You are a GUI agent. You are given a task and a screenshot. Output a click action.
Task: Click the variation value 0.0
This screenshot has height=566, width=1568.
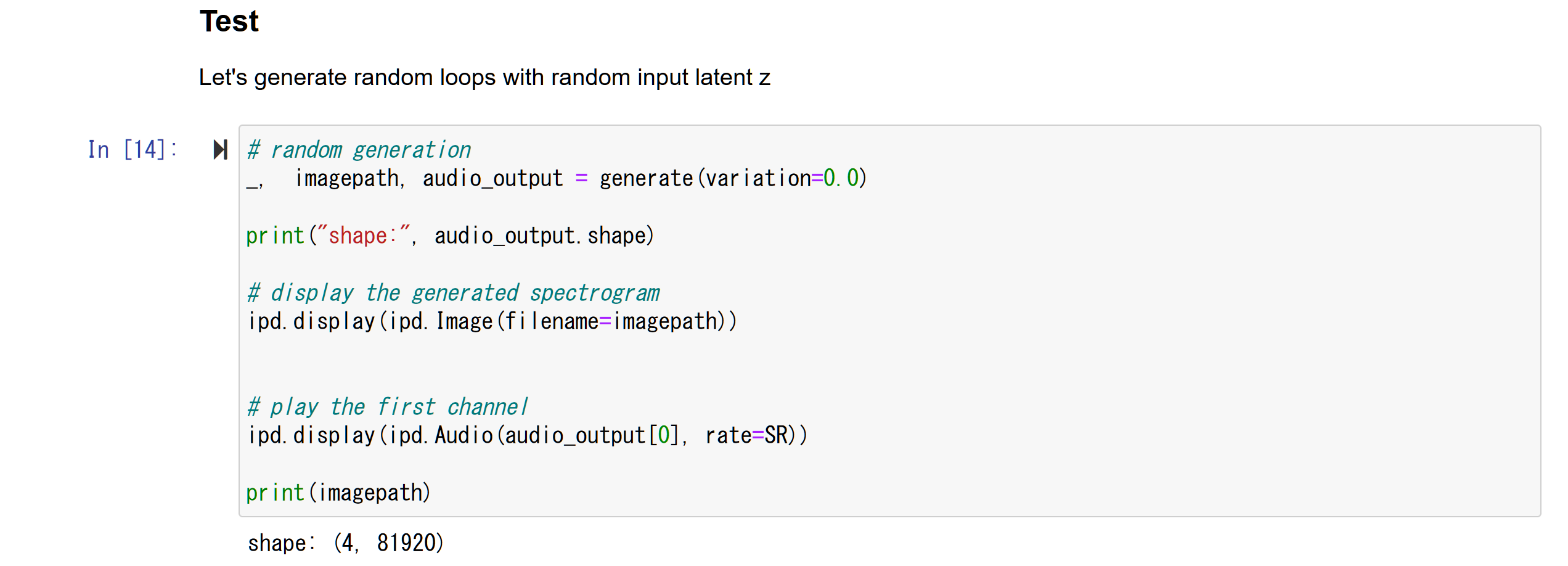pos(841,179)
